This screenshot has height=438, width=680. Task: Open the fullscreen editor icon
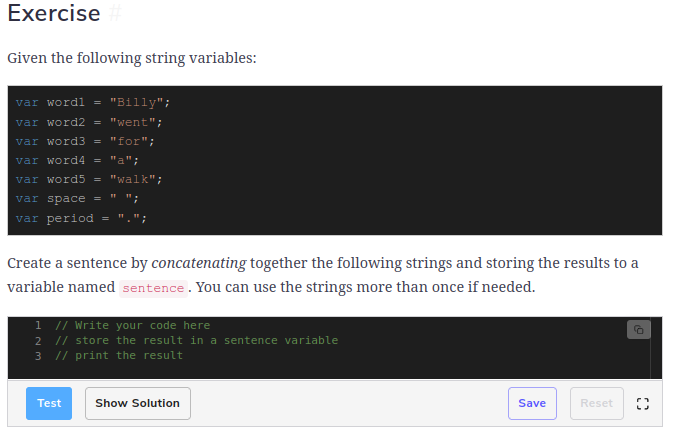tap(643, 404)
